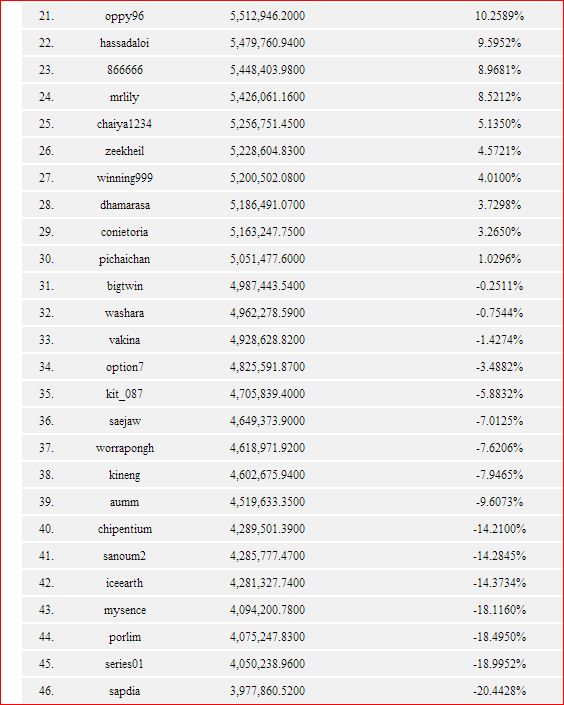Click the pichaichan name
The image size is (564, 705).
125,259
